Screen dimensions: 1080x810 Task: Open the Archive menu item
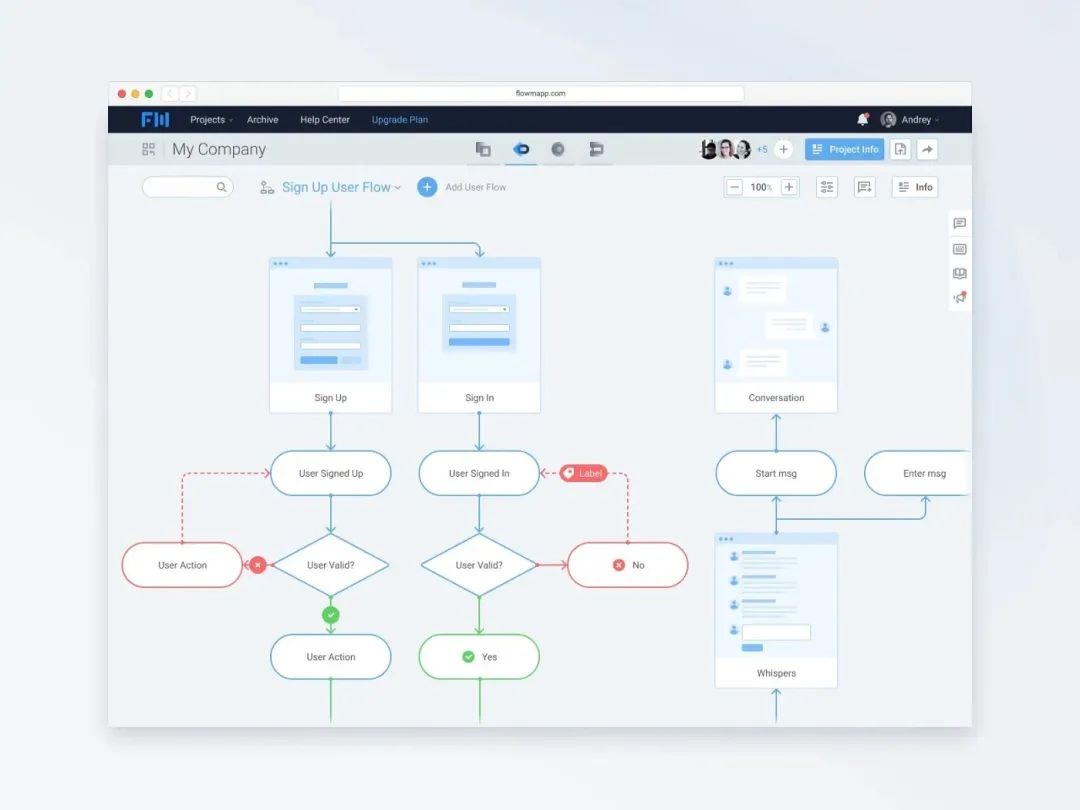[x=262, y=120]
